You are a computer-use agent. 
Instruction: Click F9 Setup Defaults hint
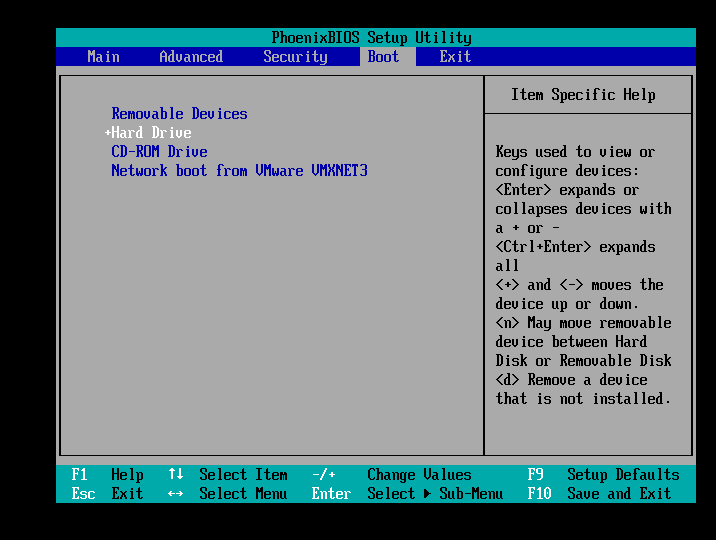point(603,475)
